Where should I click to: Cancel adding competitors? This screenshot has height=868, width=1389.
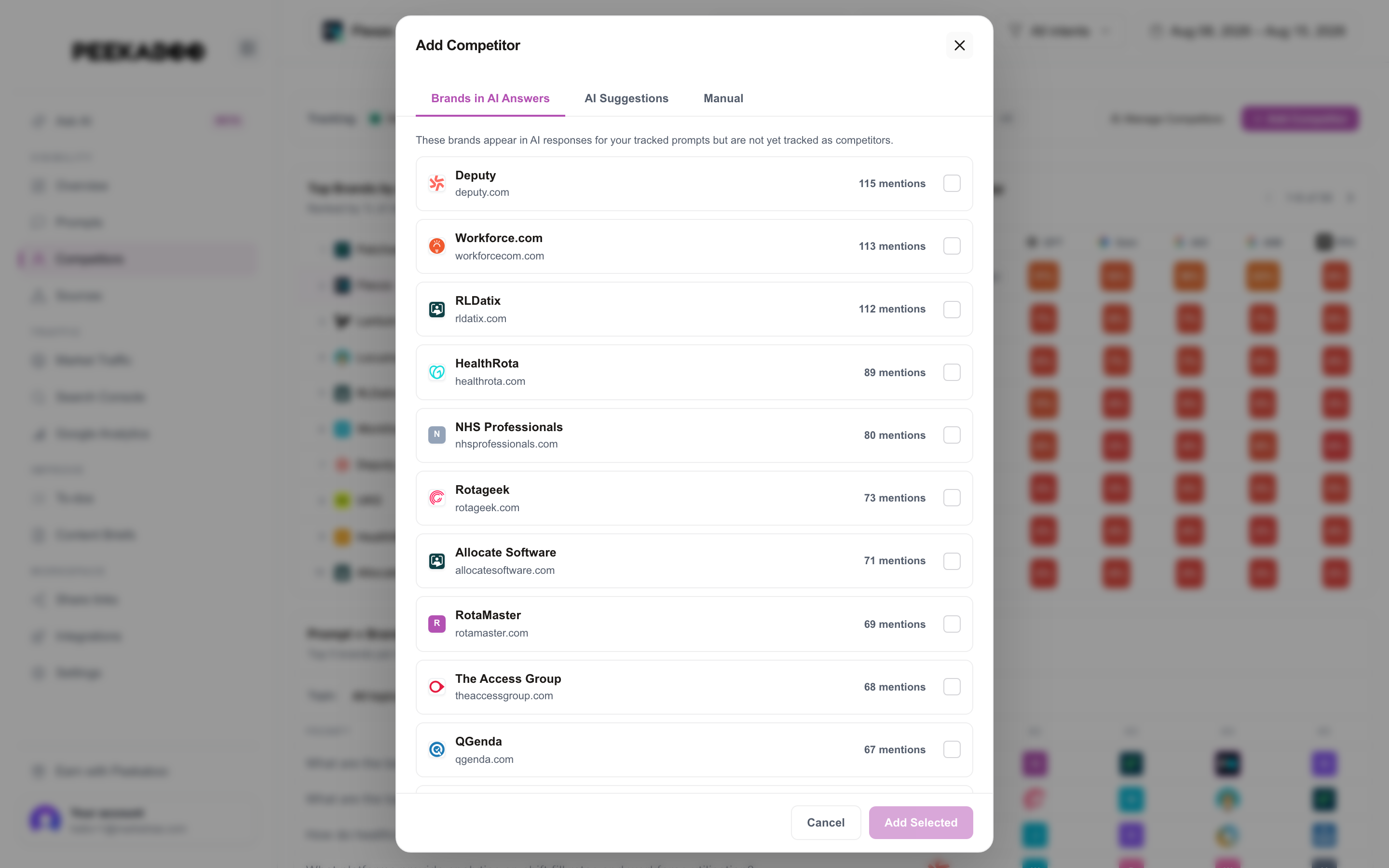[x=825, y=822]
